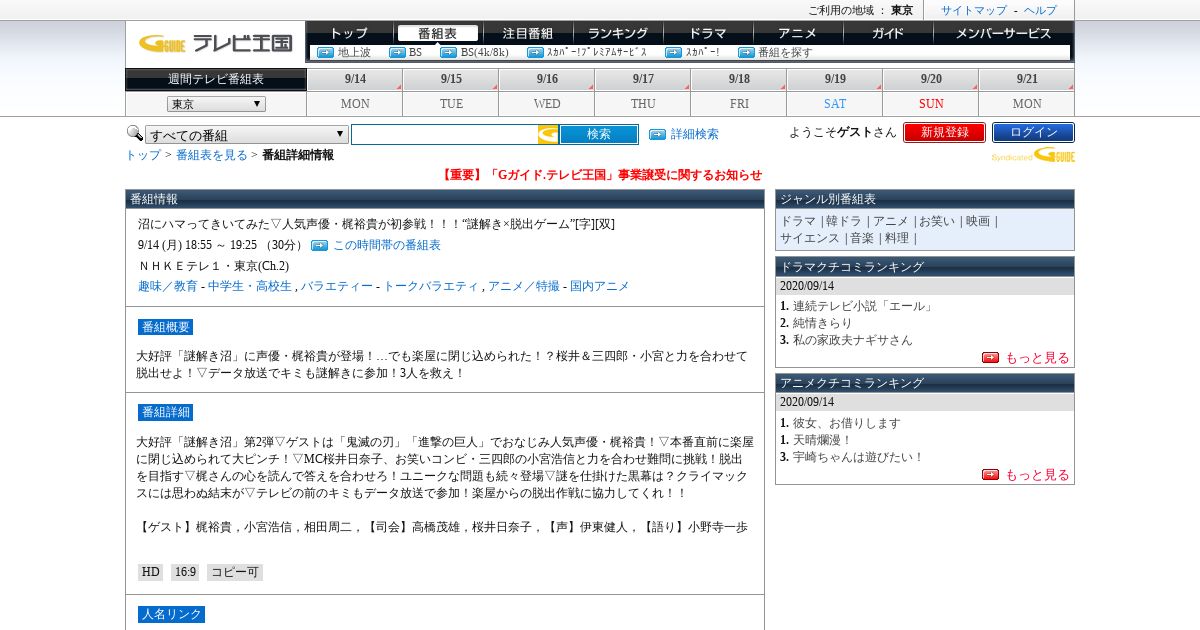Viewport: 1200px width, 630px height.
Task: Open 連続テレビ小説「エール」 ranking entry
Action: point(863,306)
